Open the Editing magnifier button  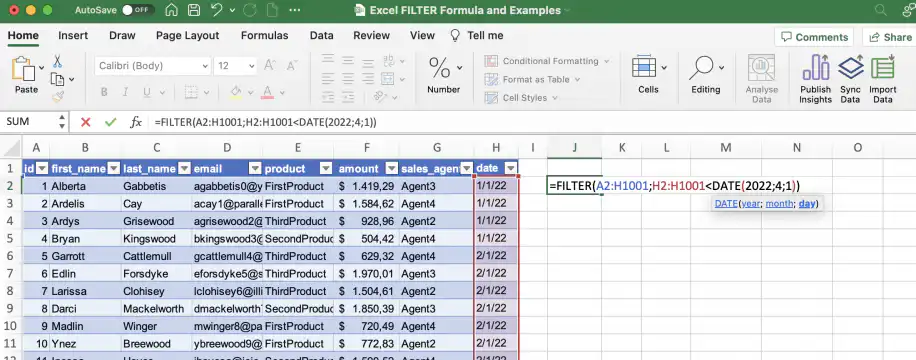pyautogui.click(x=706, y=74)
